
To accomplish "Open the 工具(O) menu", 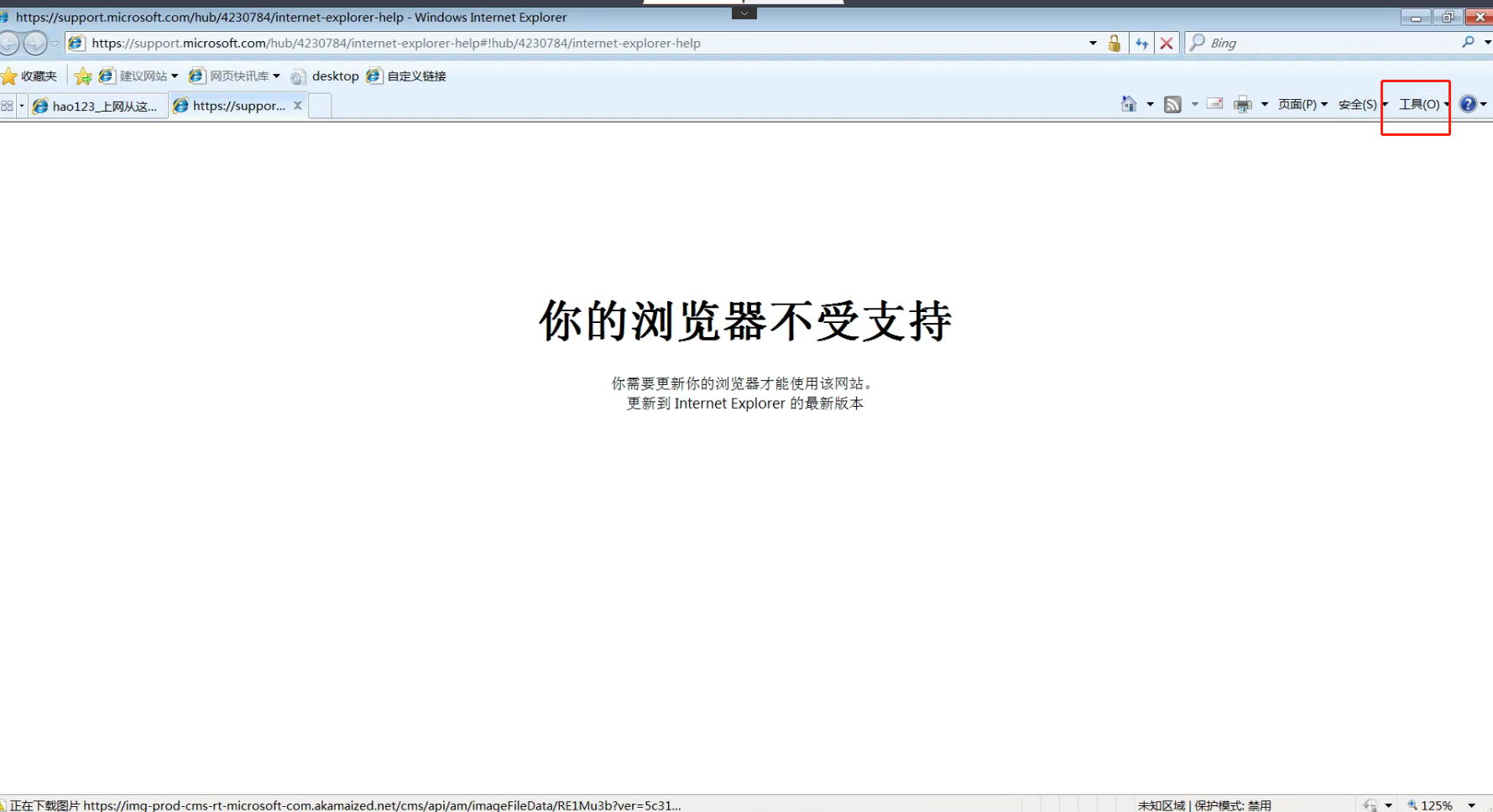I will 1423,104.
